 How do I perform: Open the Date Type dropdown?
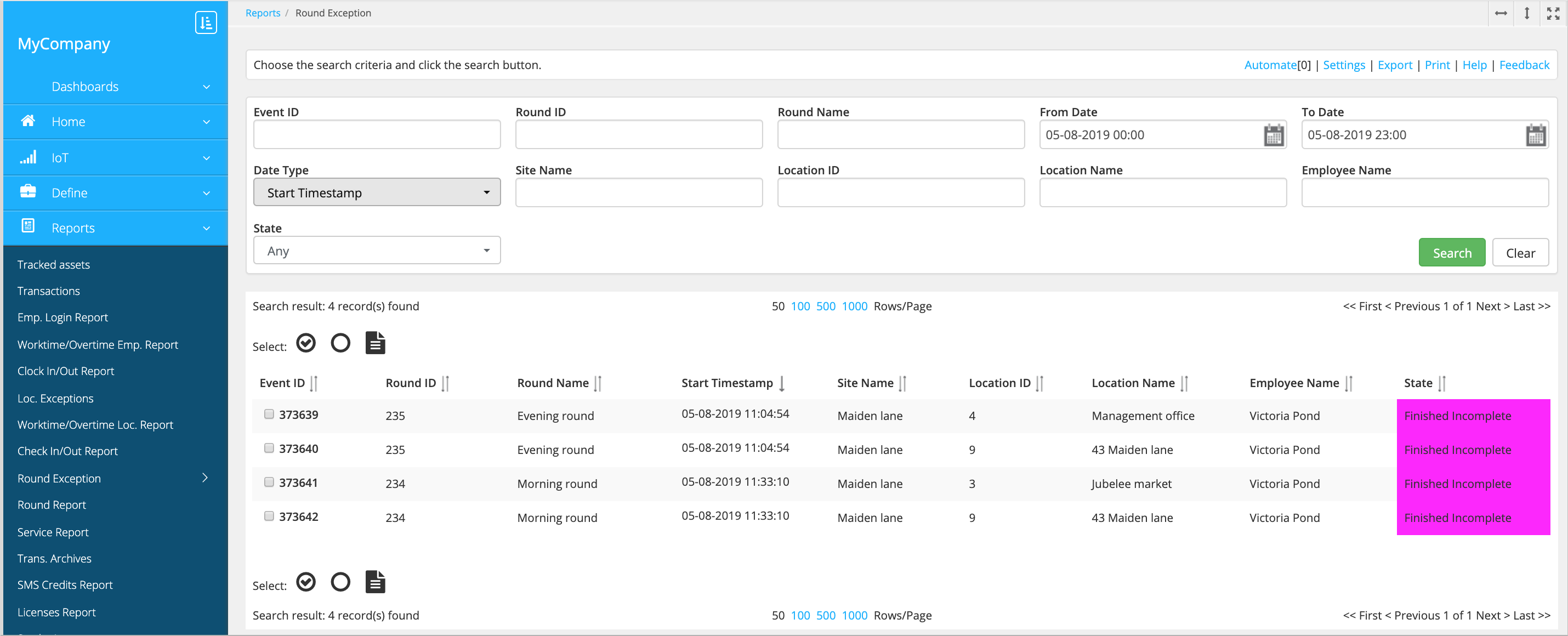click(377, 193)
